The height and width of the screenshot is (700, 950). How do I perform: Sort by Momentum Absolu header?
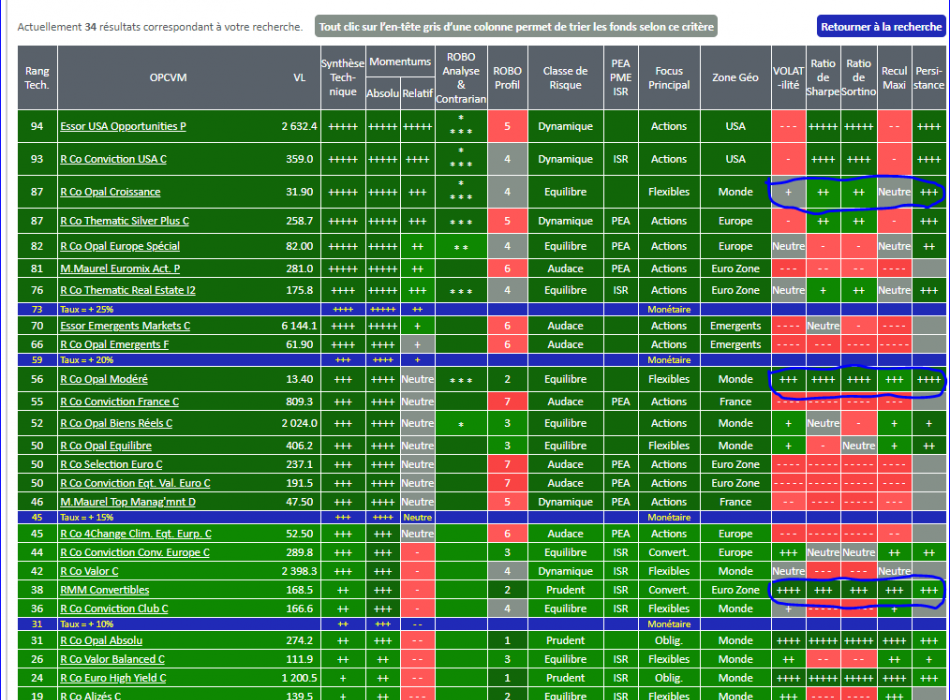point(383,93)
